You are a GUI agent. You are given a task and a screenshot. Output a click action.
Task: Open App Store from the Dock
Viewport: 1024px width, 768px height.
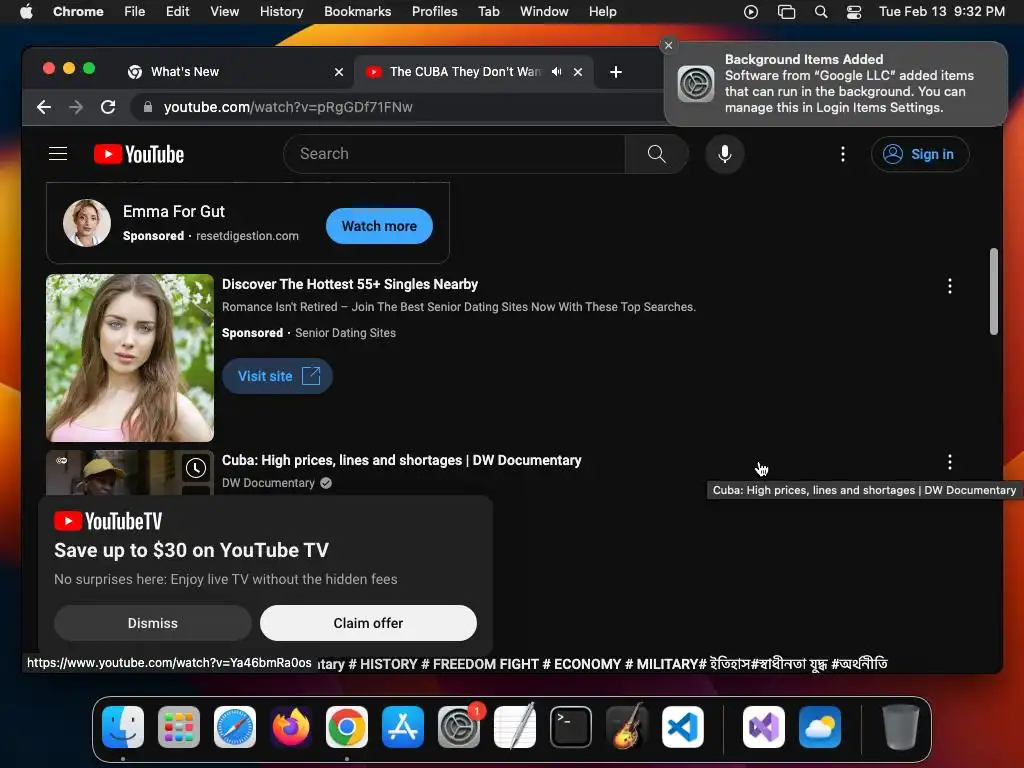pyautogui.click(x=403, y=727)
